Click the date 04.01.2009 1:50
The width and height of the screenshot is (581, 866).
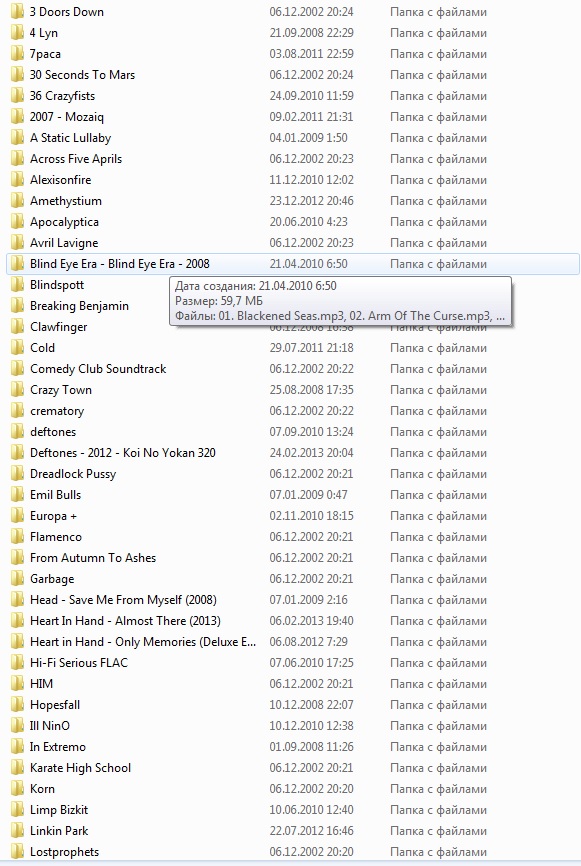(309, 138)
